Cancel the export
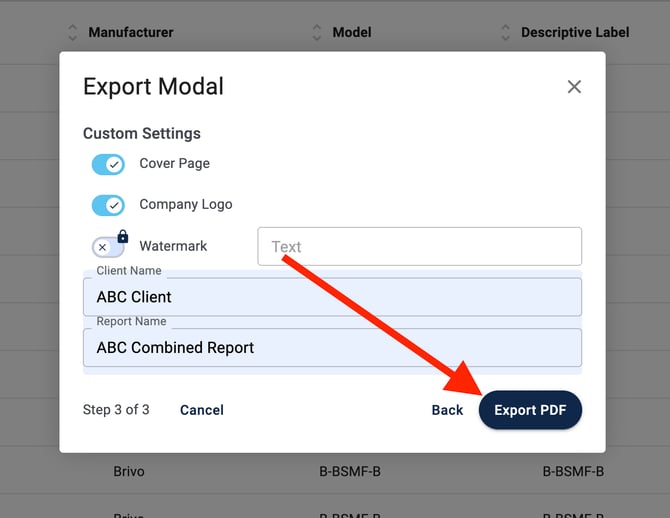The image size is (670, 518). tap(202, 410)
